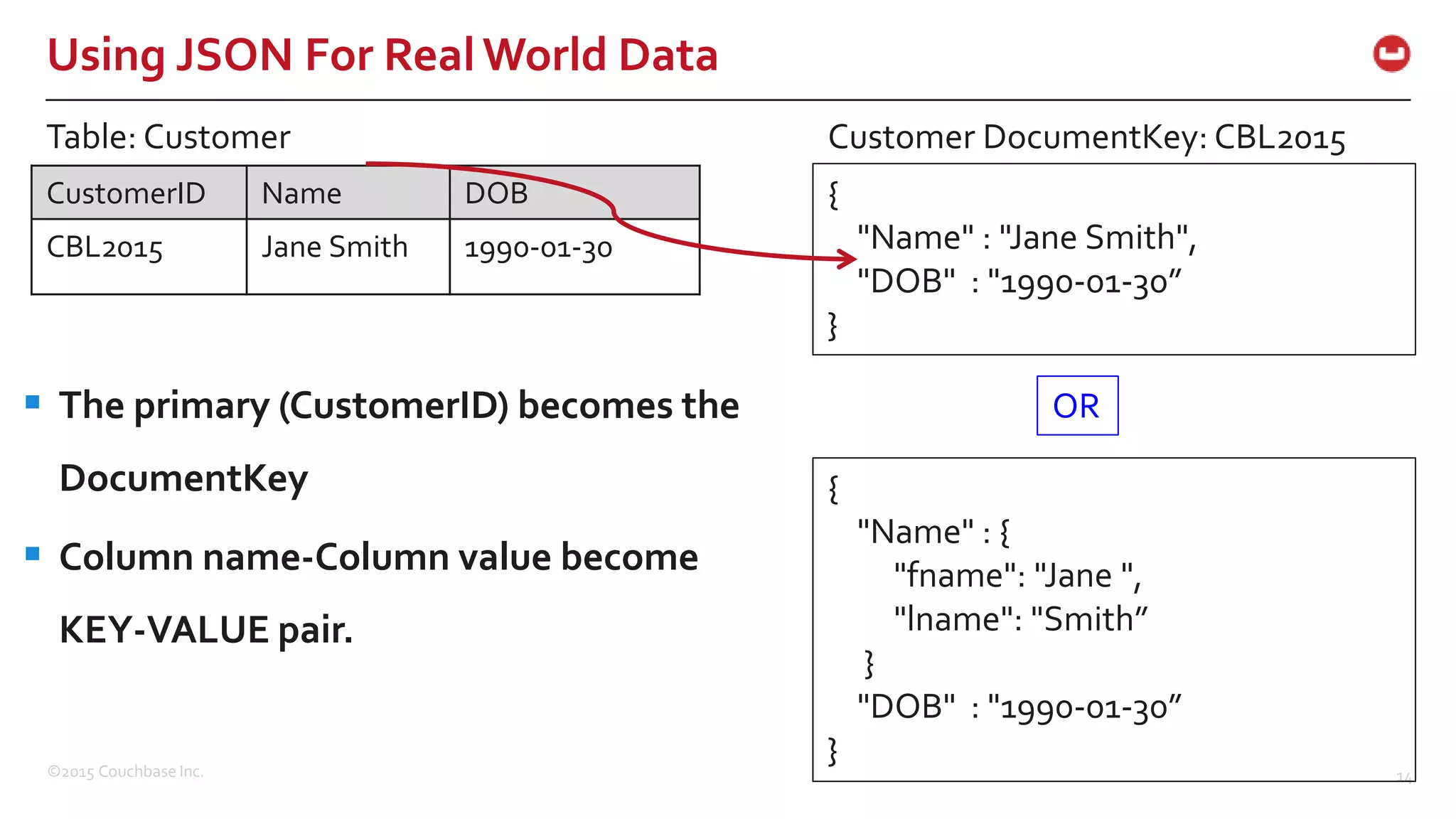Click the "Name" : "Jane Smith" JSON line

click(1027, 237)
